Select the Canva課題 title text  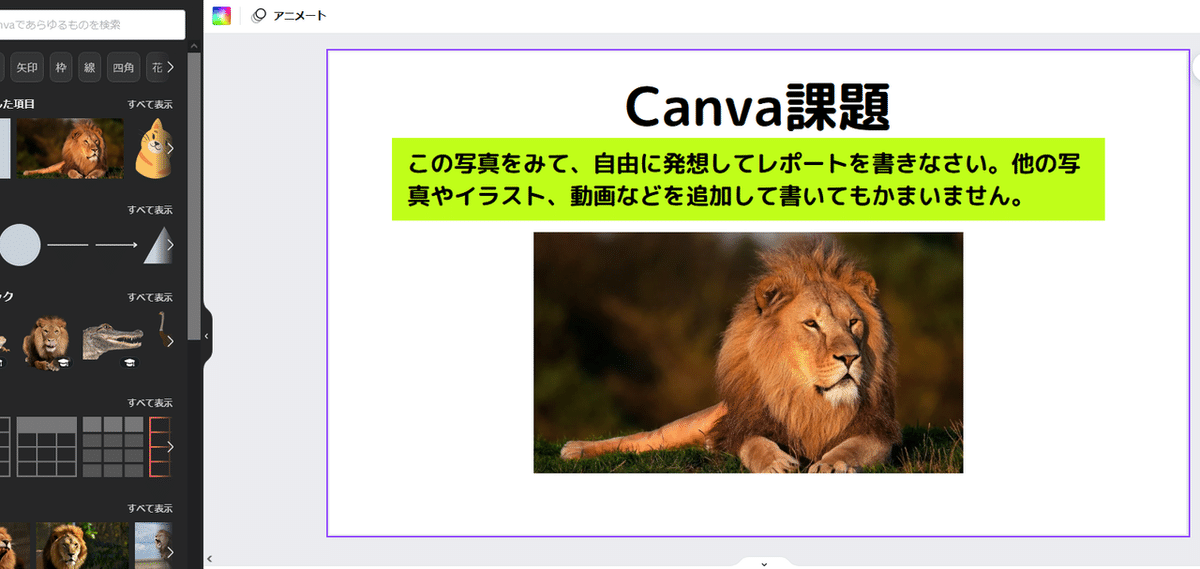tap(757, 105)
